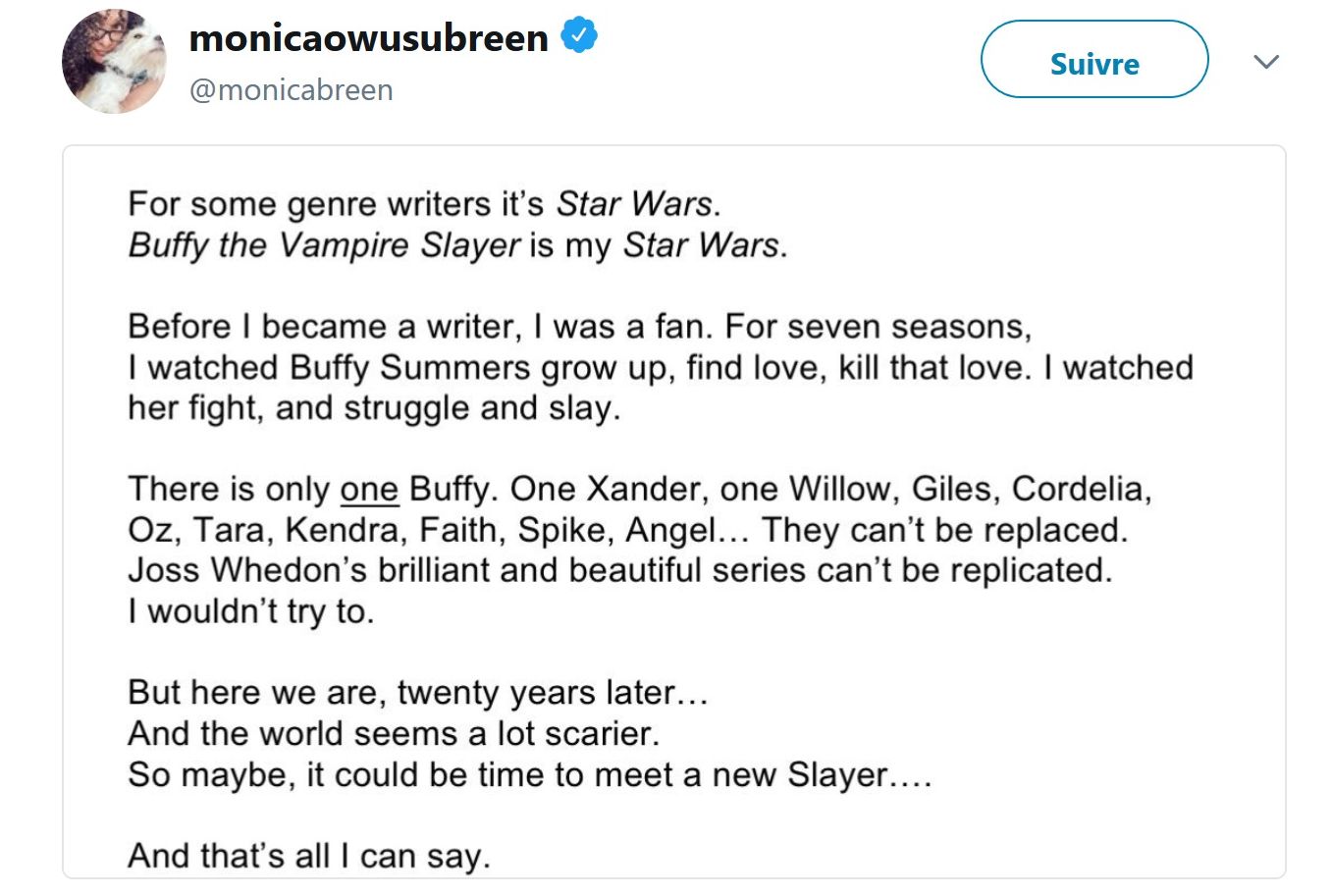
Task: Click the text "They can't be replaced."
Action: tap(944, 530)
